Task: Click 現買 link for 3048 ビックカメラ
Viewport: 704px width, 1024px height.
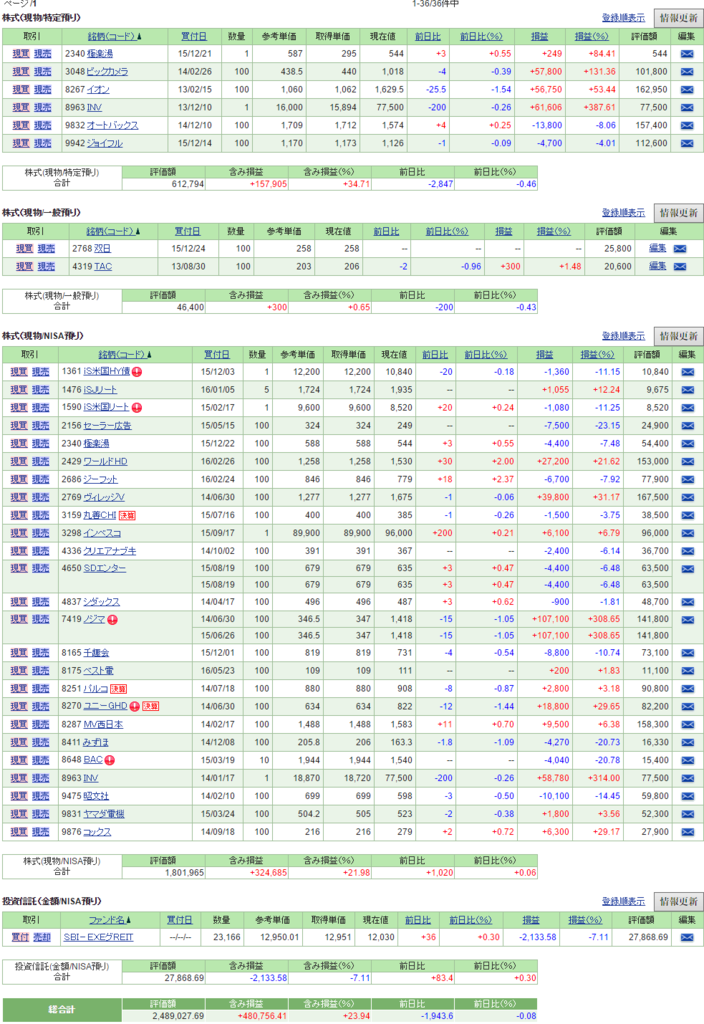Action: (x=21, y=72)
